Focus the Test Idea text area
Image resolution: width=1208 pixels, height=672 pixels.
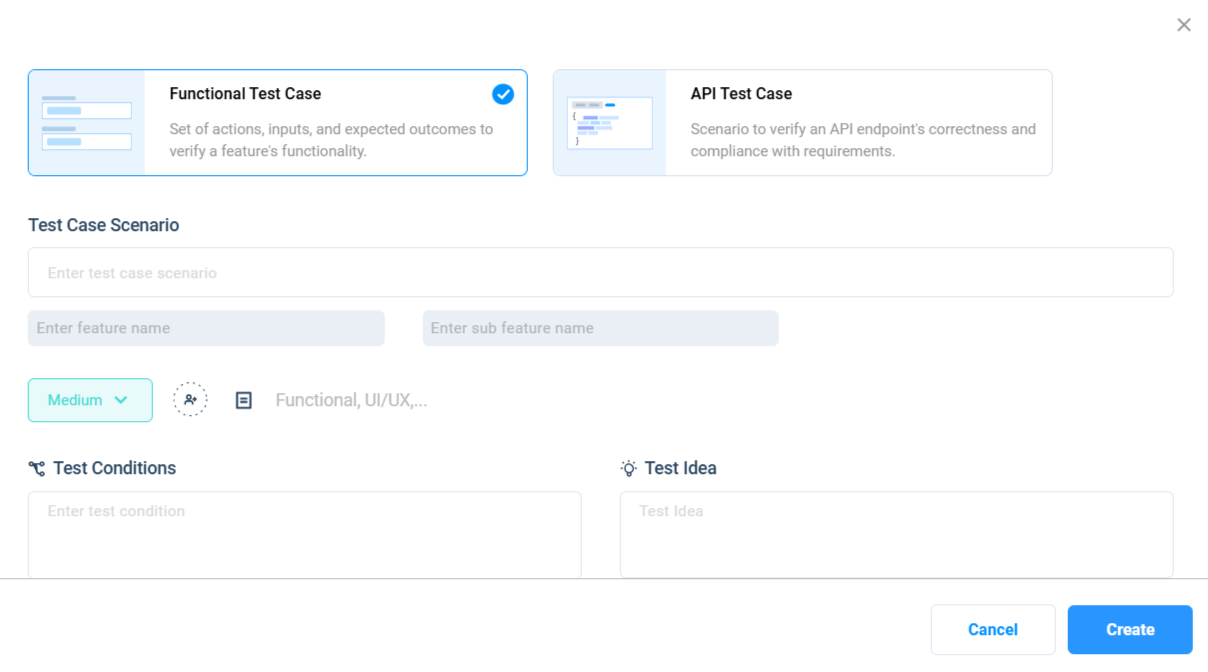click(896, 534)
